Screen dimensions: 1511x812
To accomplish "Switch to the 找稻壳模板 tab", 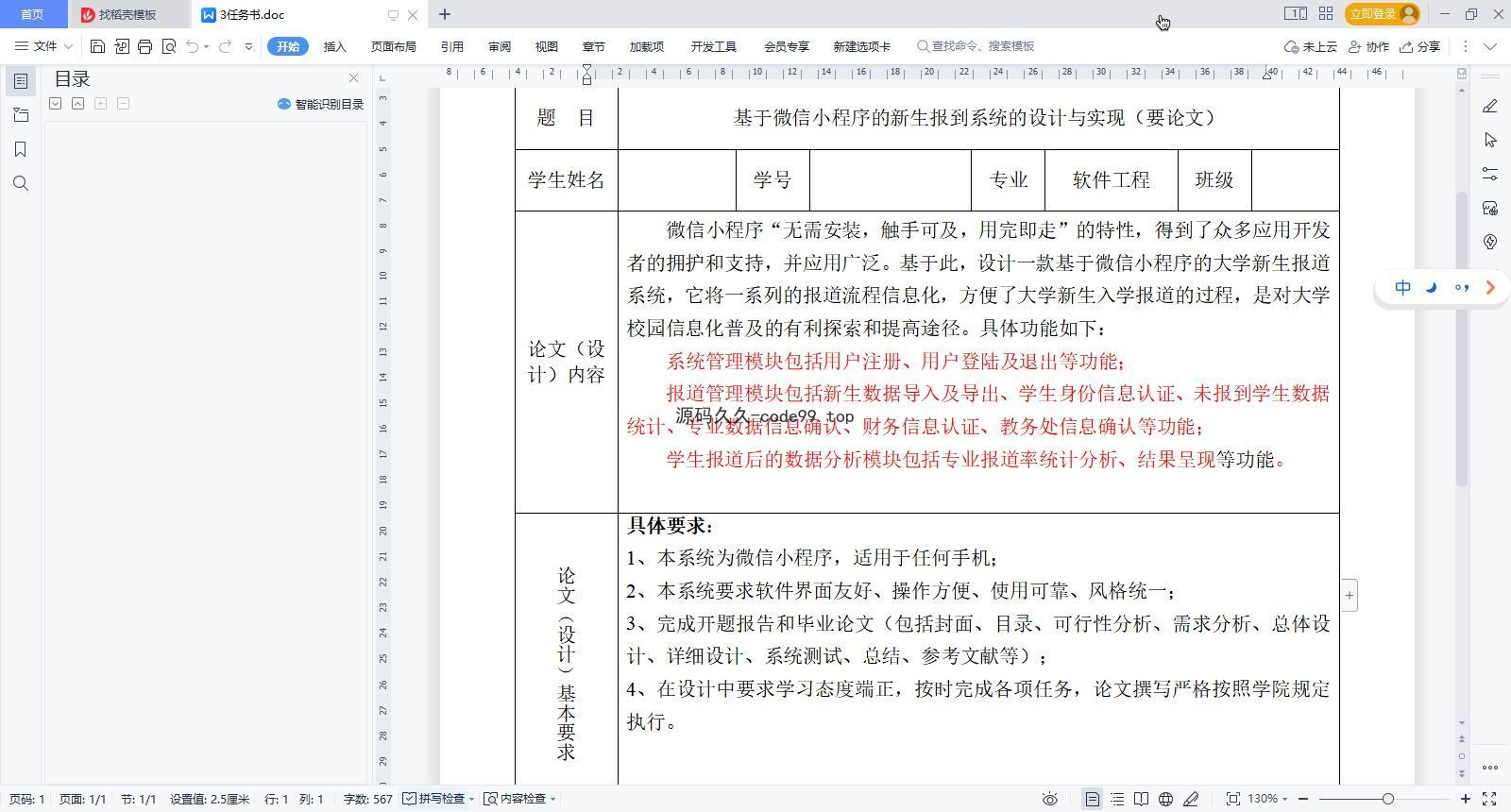I will (127, 14).
